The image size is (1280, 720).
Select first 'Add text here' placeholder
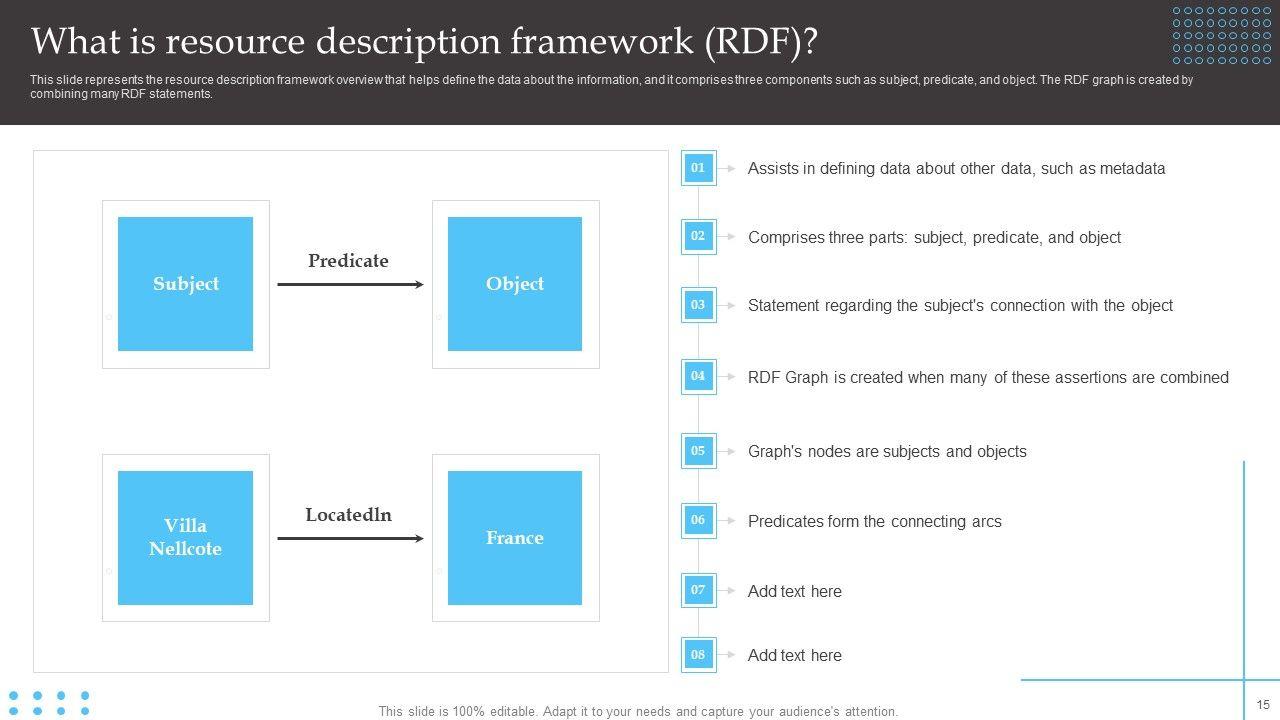coord(795,591)
